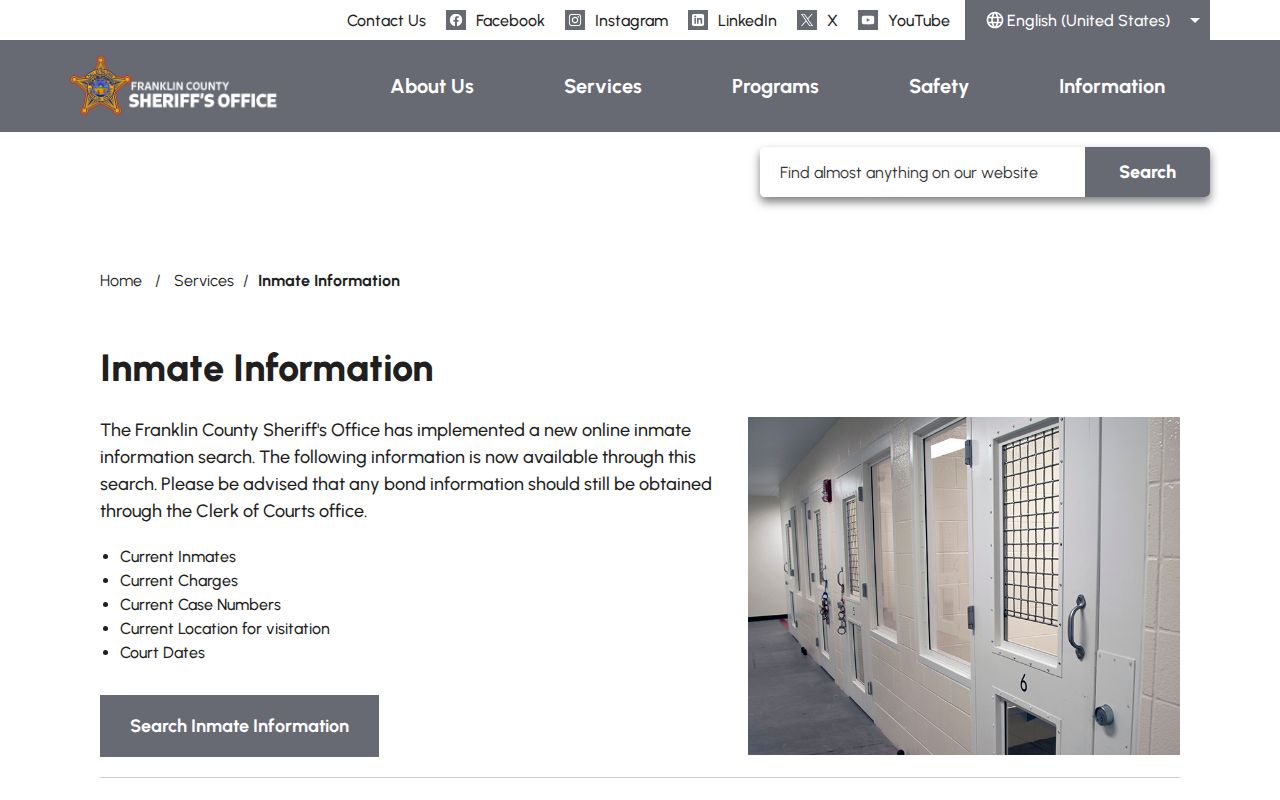Click 'Current Location for visitation' list item
Viewport: 1280px width, 800px height.
(x=225, y=629)
